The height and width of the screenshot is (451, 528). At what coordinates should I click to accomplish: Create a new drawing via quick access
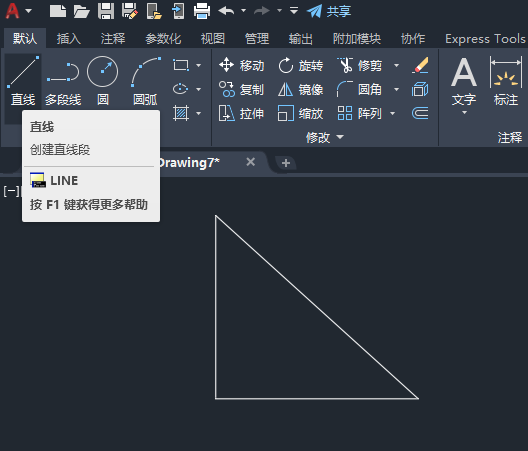point(58,11)
